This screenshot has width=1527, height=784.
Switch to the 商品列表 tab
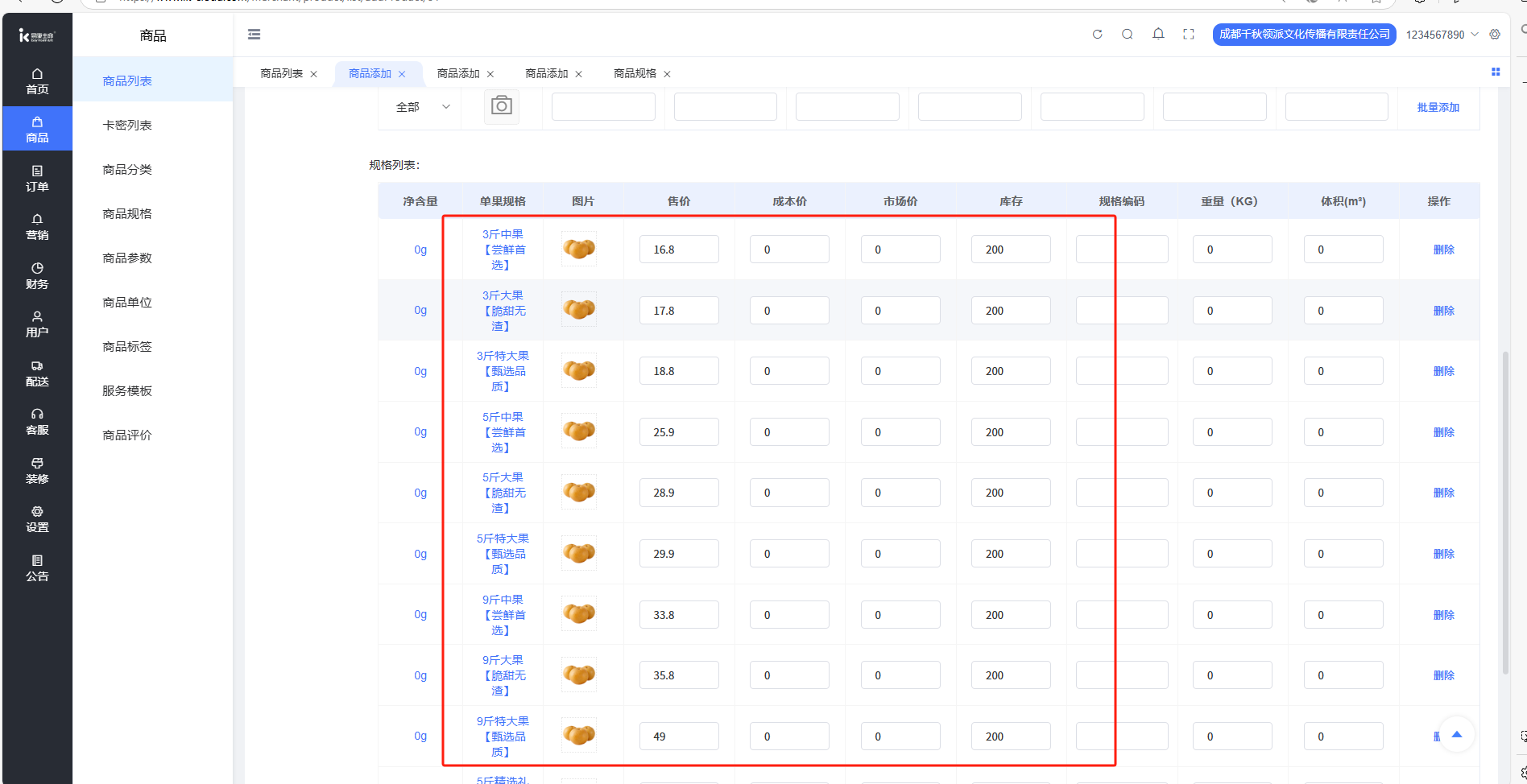pyautogui.click(x=282, y=73)
